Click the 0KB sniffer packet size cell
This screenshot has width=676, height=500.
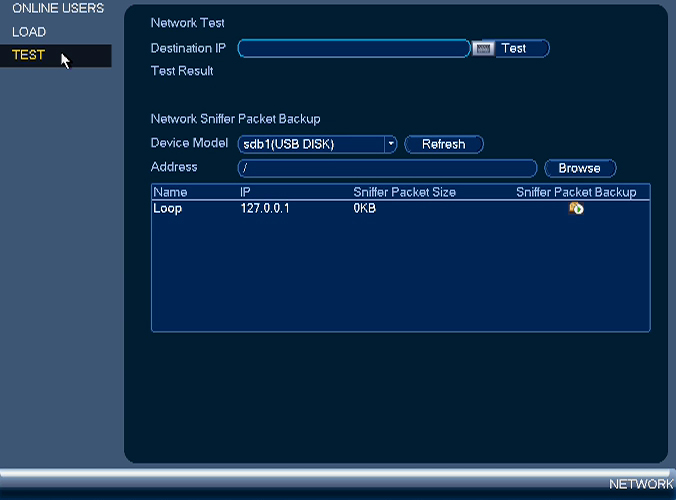point(365,209)
